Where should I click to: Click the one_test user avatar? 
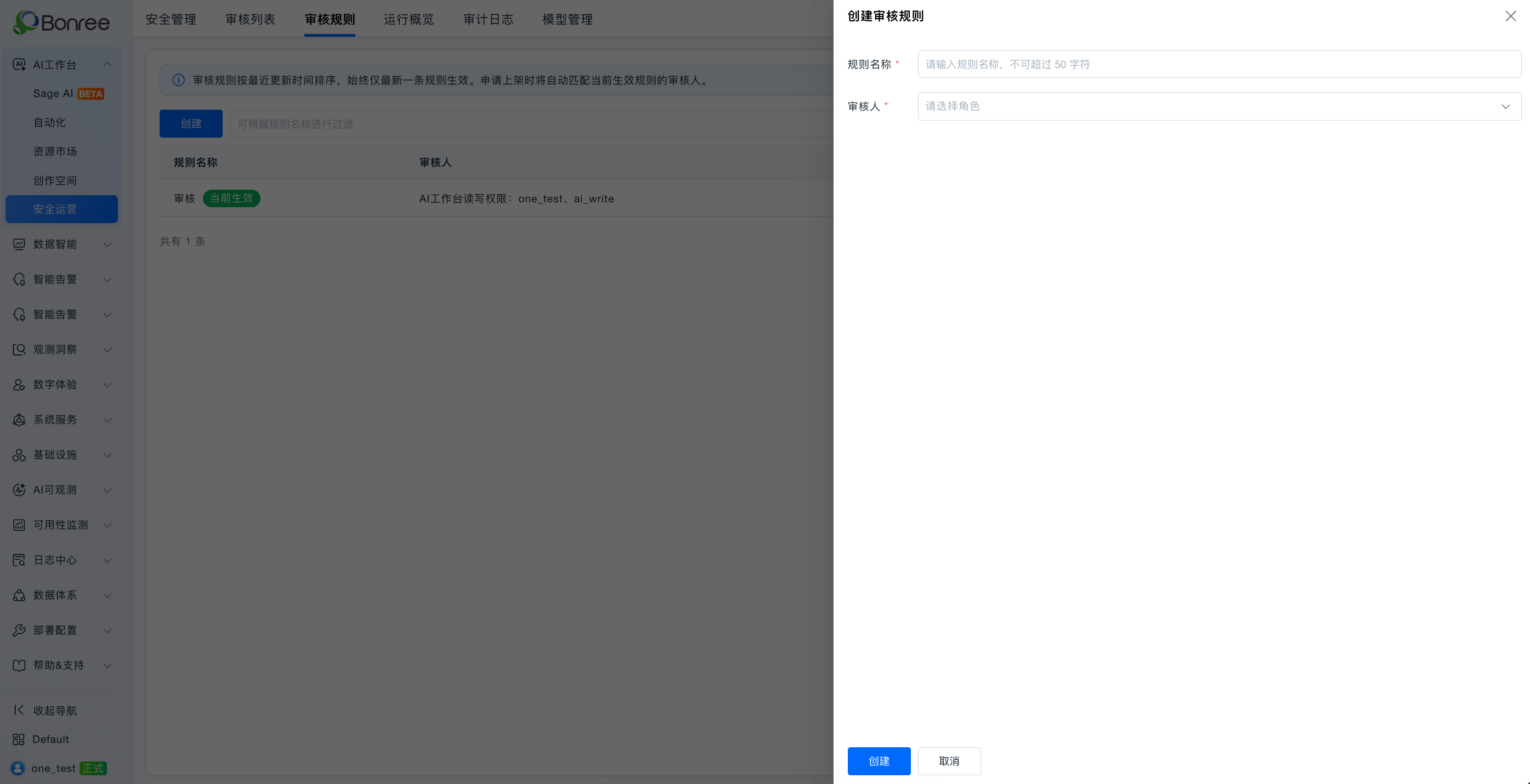click(18, 768)
